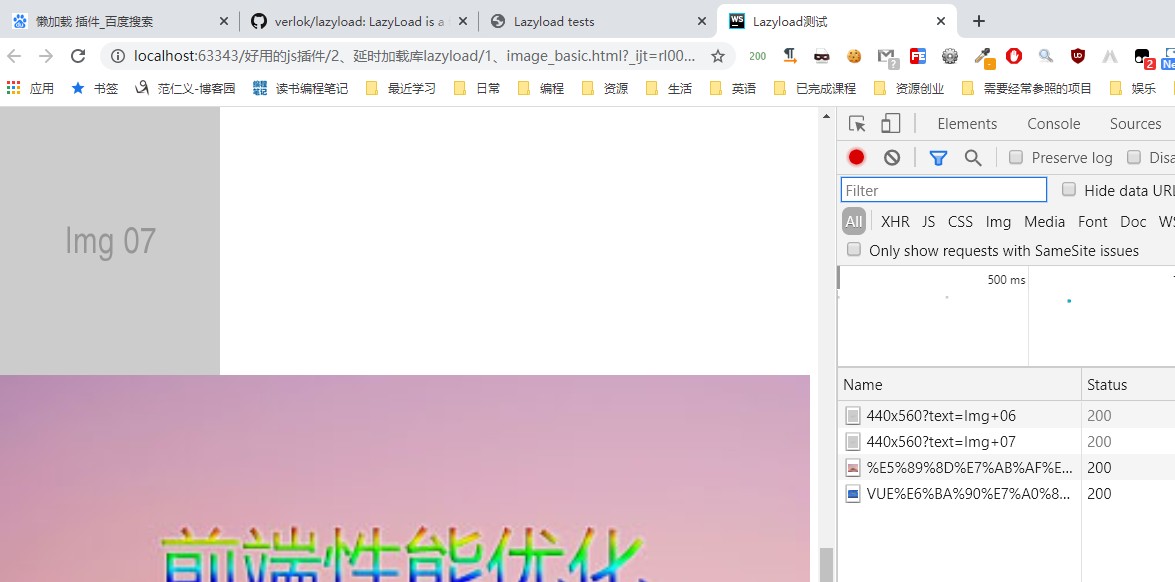This screenshot has width=1175, height=582.
Task: Switch to the Lazyload tests tab
Action: pos(598,21)
